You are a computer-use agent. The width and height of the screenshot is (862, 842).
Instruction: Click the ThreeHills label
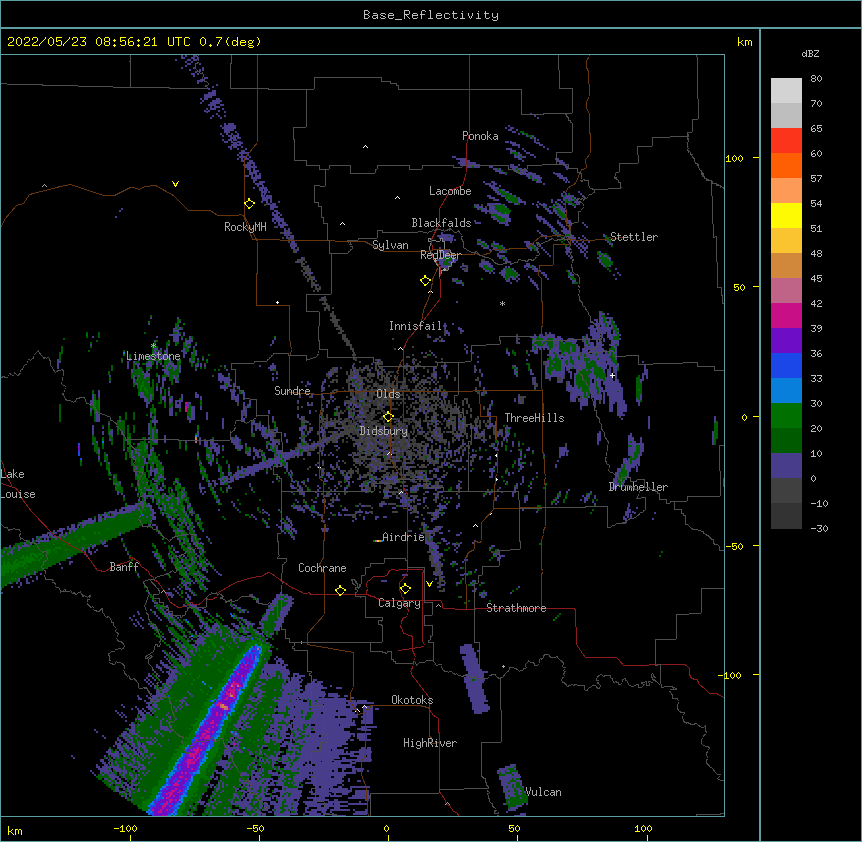click(x=534, y=418)
